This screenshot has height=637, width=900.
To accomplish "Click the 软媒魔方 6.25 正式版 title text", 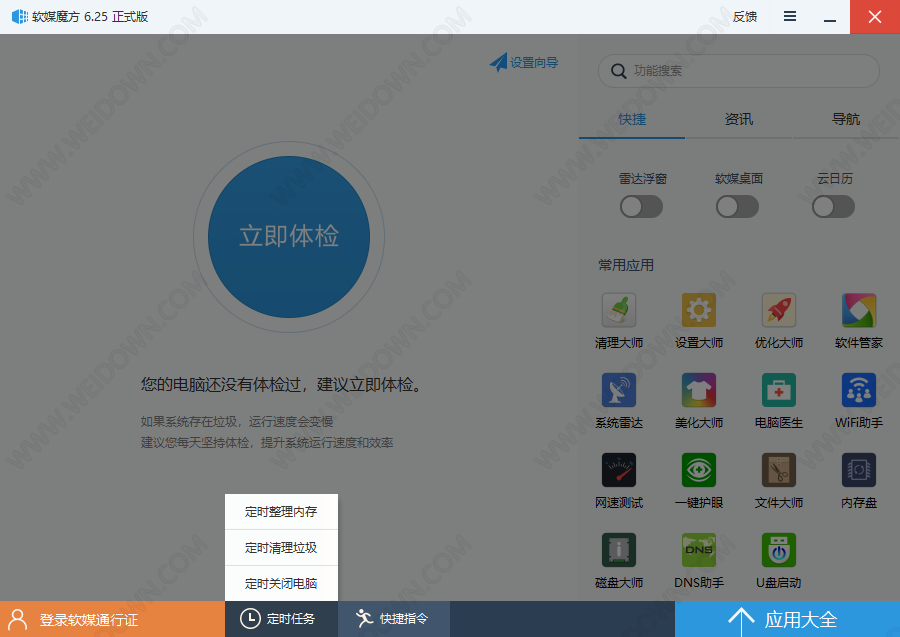I will pyautogui.click(x=90, y=17).
